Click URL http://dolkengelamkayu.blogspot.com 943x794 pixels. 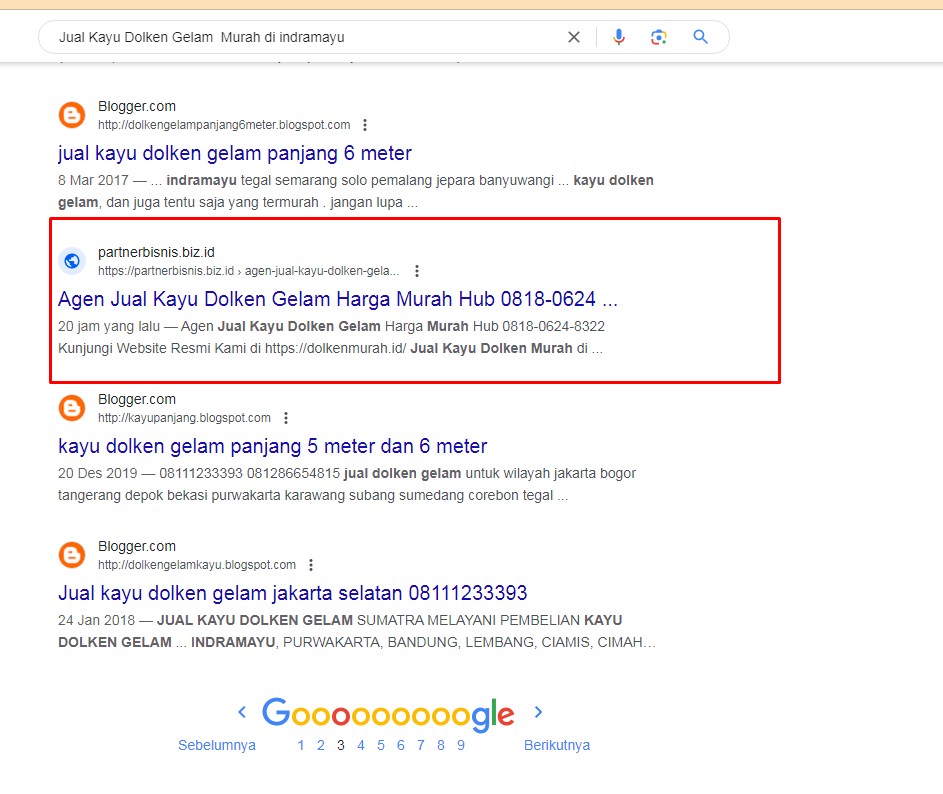coord(197,565)
